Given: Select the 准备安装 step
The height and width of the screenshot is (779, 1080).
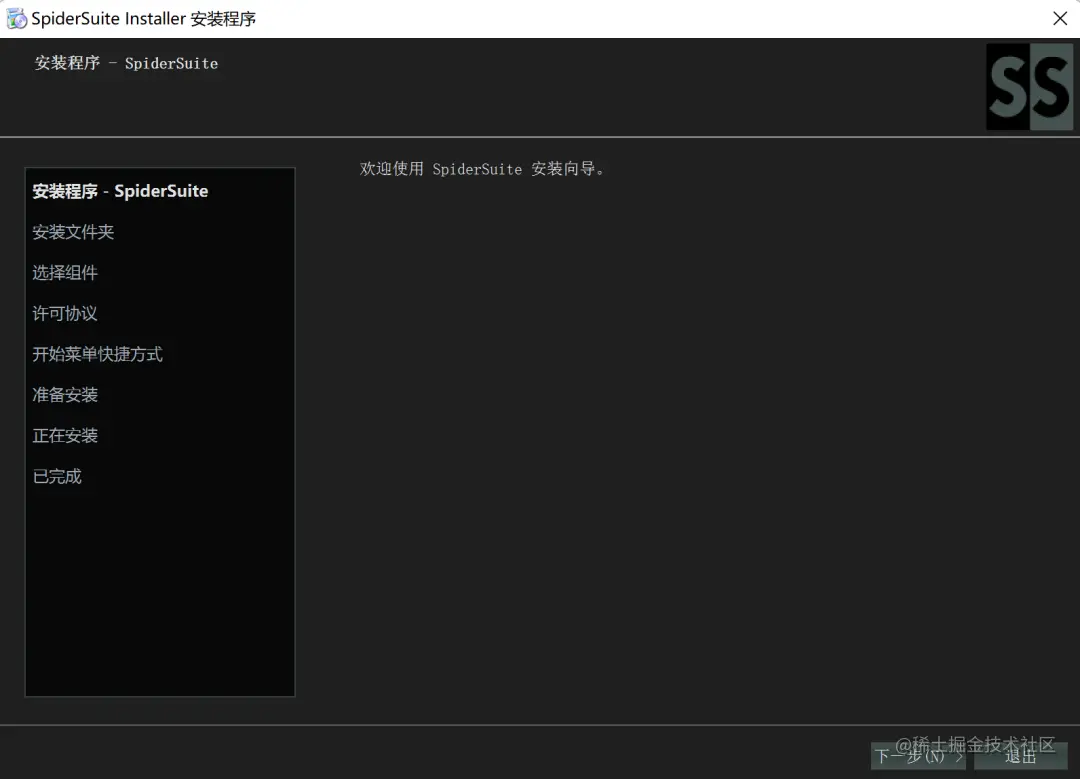Looking at the screenshot, I should click(65, 395).
